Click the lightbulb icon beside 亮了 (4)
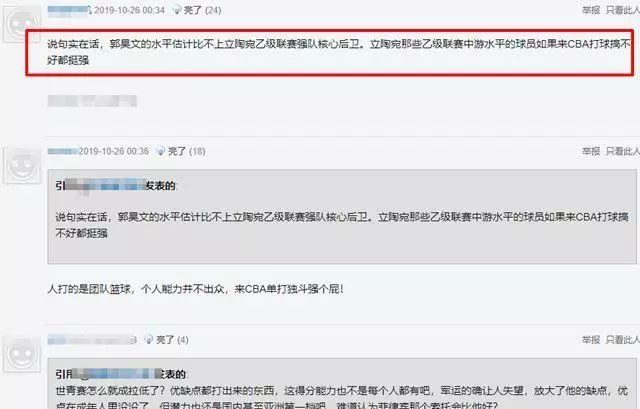 (149, 340)
